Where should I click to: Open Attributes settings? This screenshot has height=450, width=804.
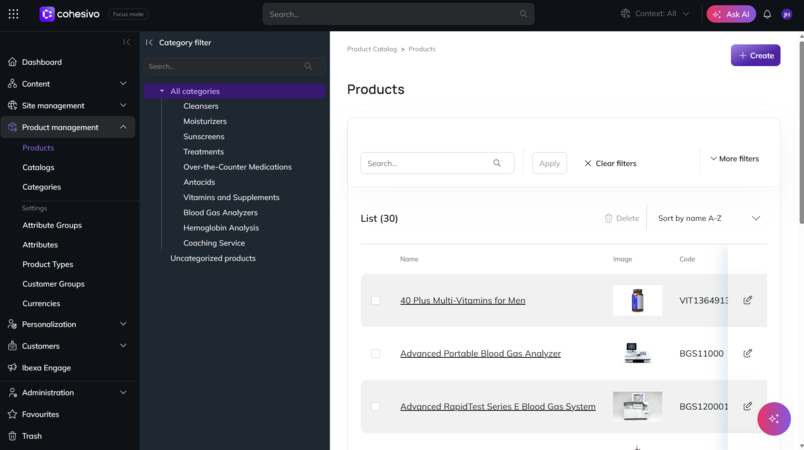point(40,244)
